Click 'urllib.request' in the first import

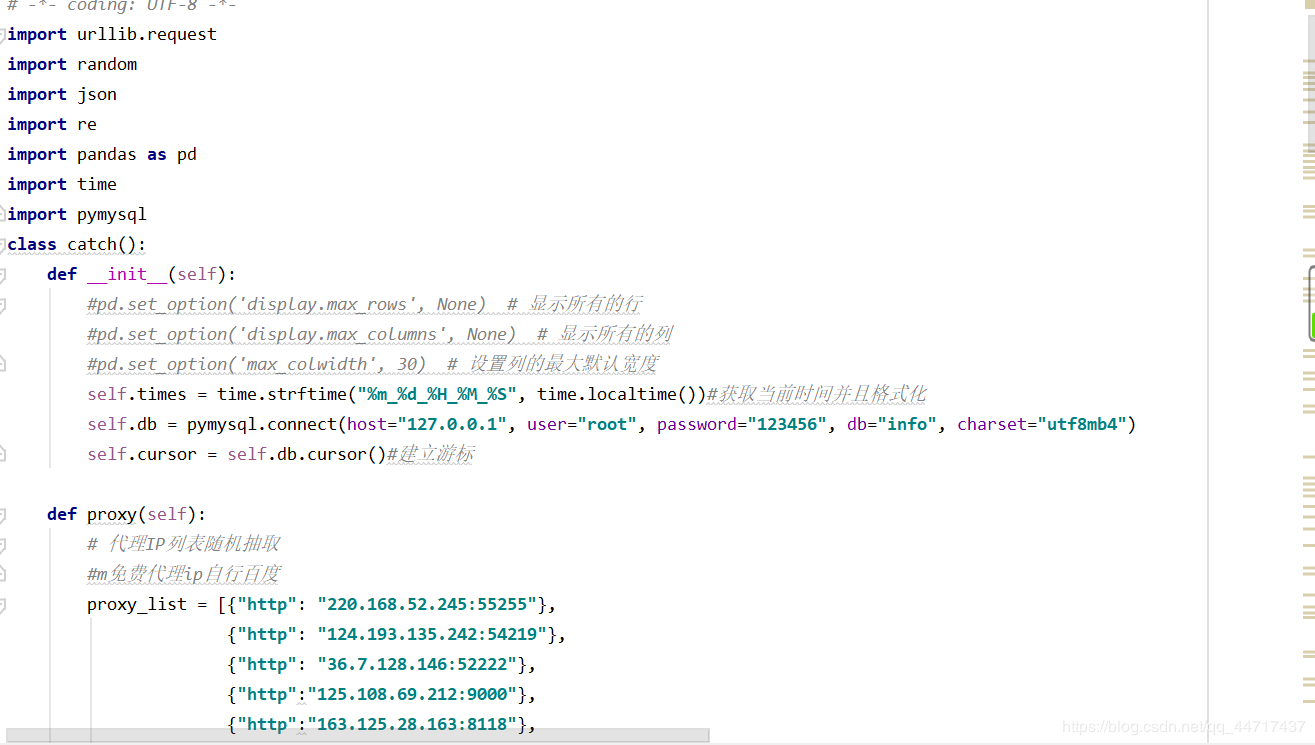pyautogui.click(x=147, y=34)
